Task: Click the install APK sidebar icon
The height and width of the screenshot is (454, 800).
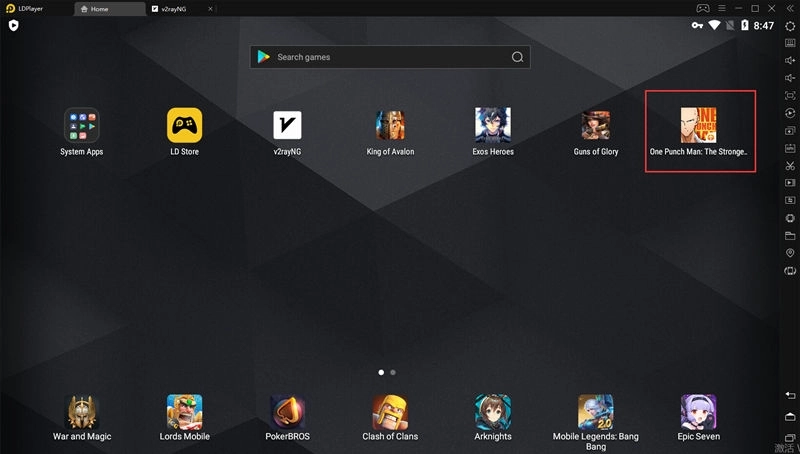Action: point(790,148)
